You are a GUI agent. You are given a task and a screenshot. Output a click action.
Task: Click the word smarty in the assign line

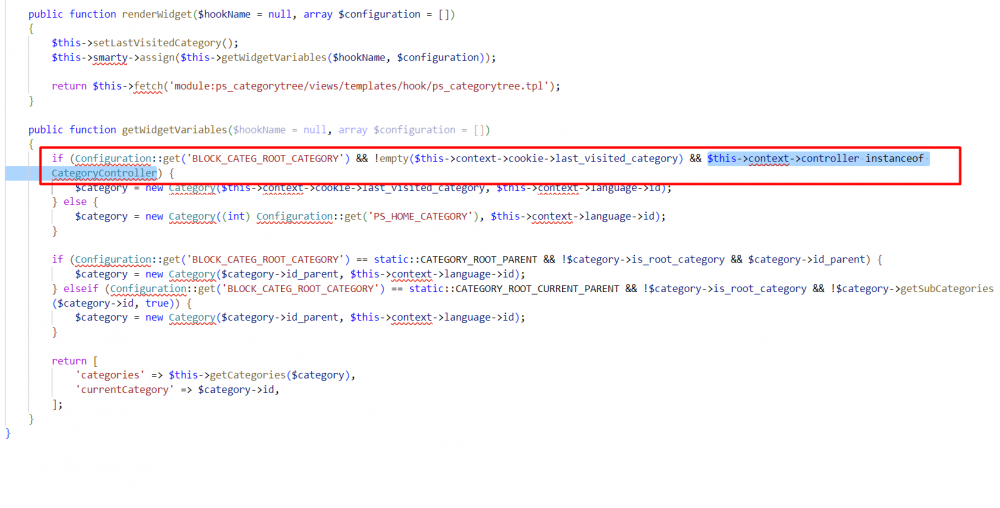pos(110,57)
